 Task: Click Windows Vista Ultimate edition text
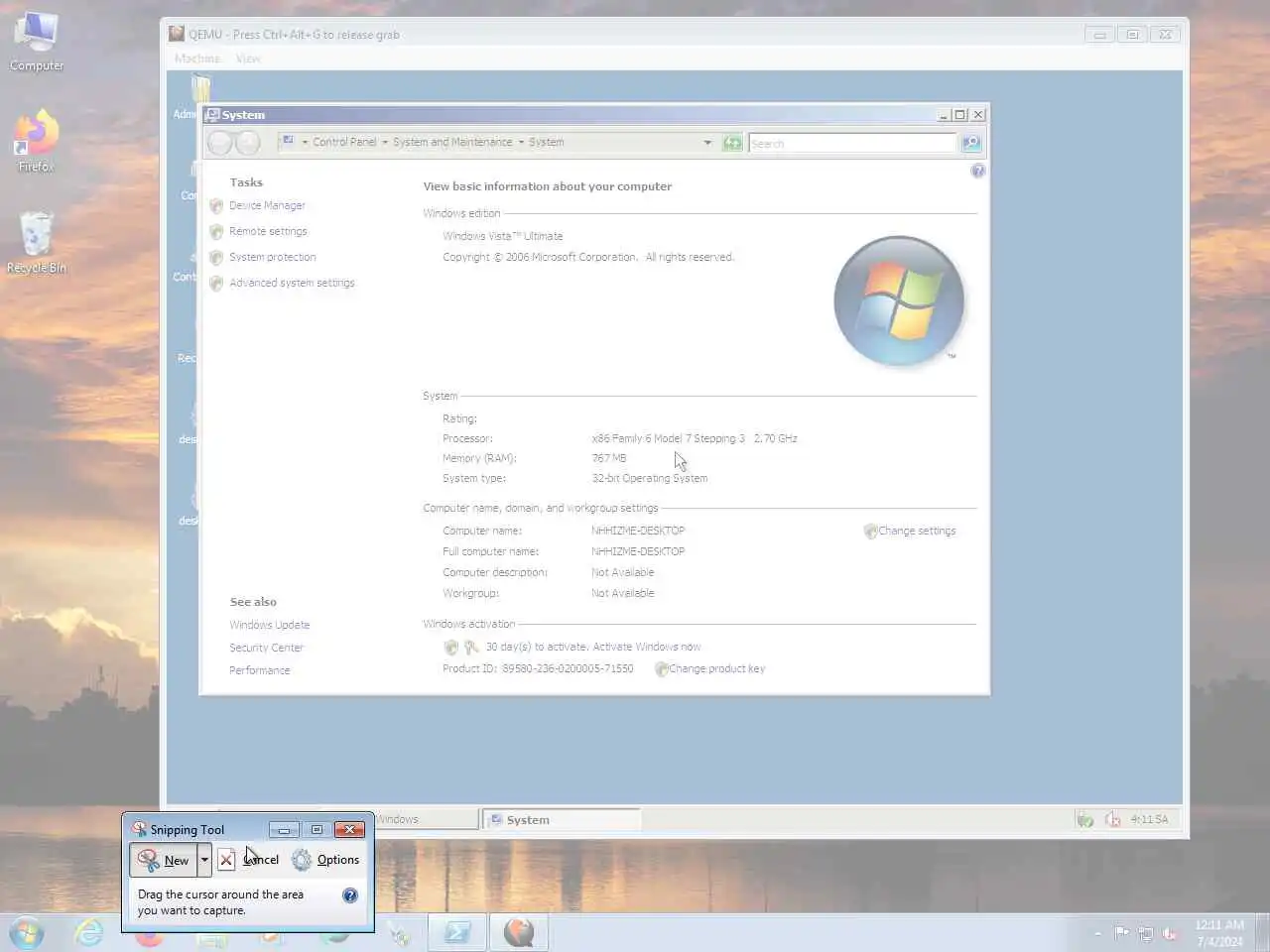point(503,236)
